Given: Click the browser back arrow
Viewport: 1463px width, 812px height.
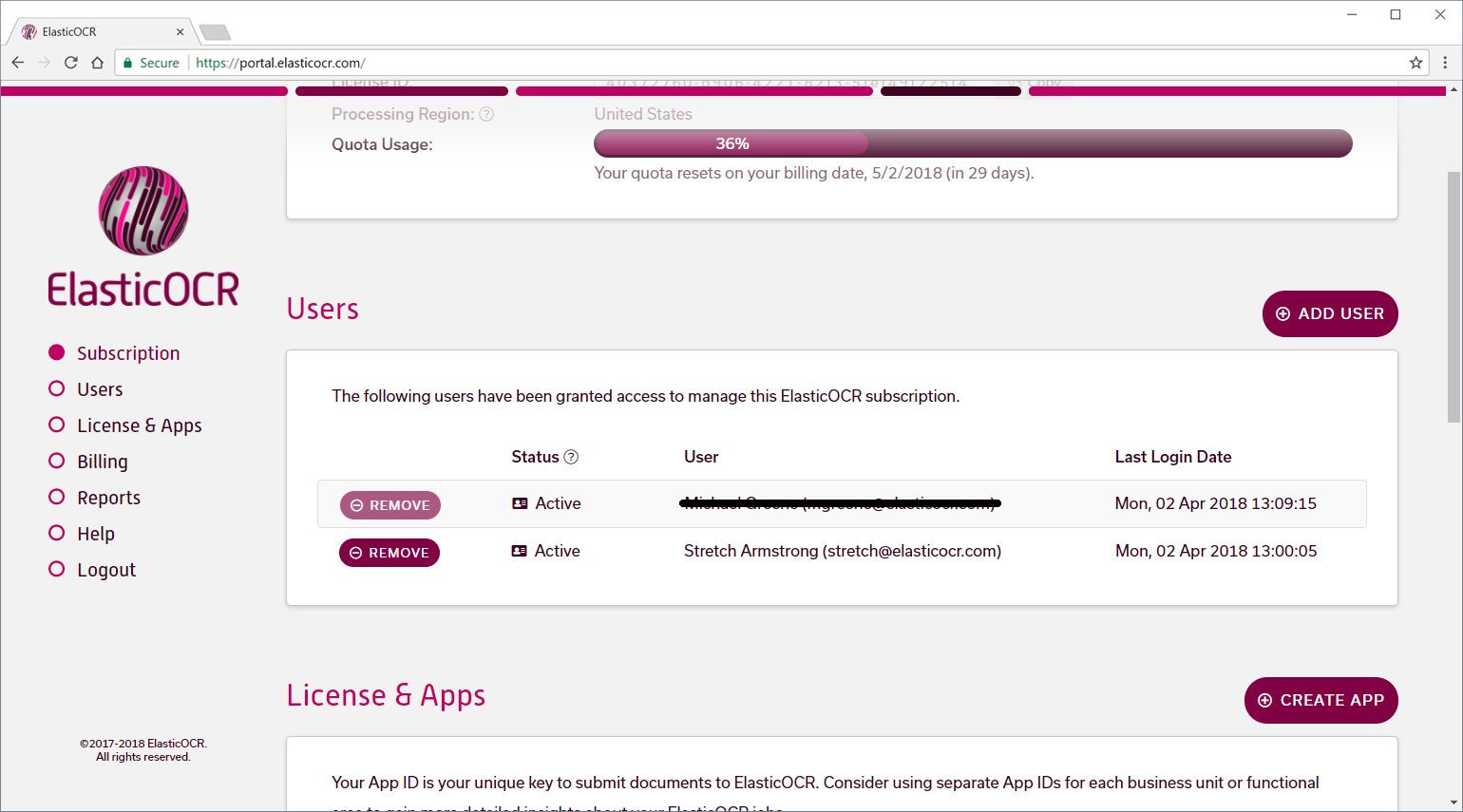Looking at the screenshot, I should click(x=18, y=63).
